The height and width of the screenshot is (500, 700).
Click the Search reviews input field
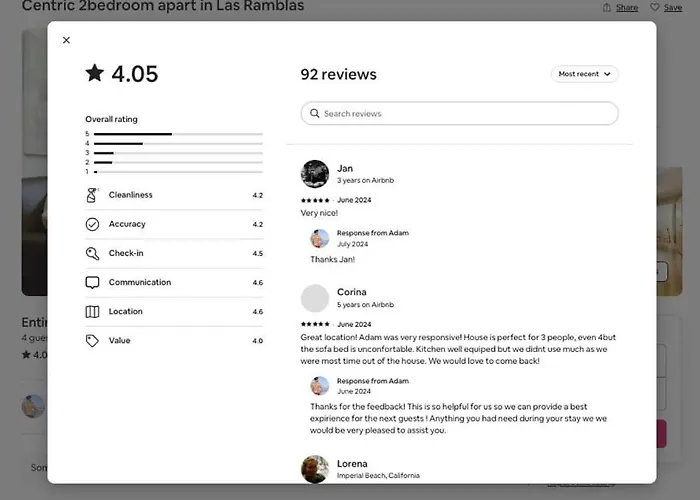pos(459,113)
